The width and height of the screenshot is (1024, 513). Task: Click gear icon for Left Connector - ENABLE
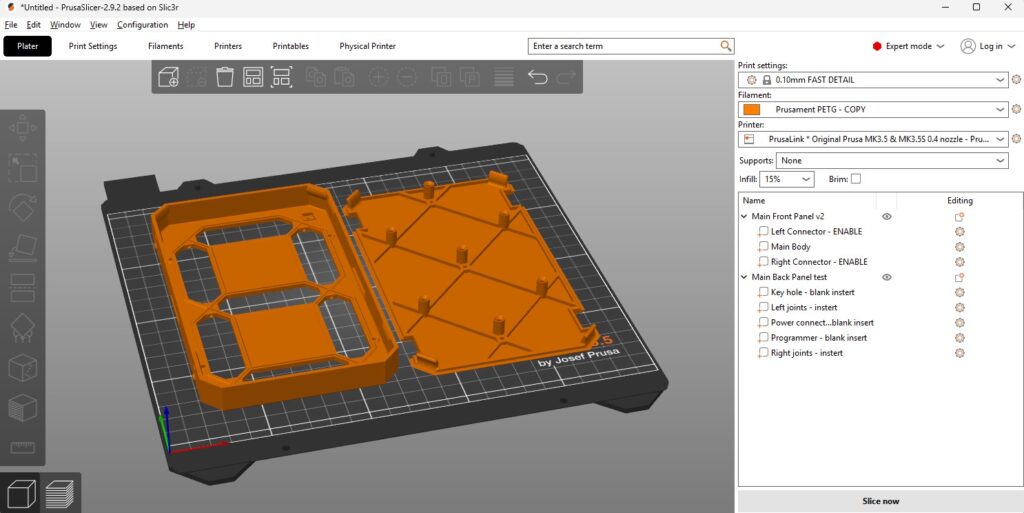coord(959,232)
